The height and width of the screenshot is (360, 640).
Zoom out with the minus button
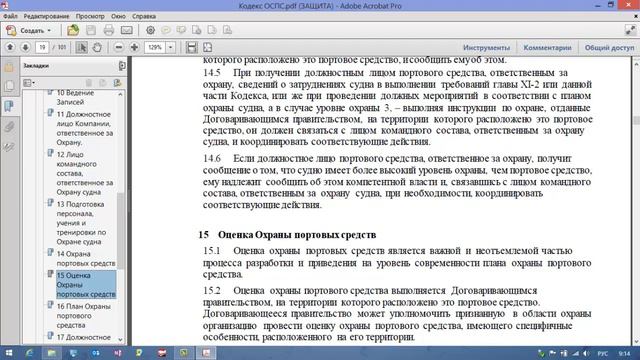tap(118, 47)
